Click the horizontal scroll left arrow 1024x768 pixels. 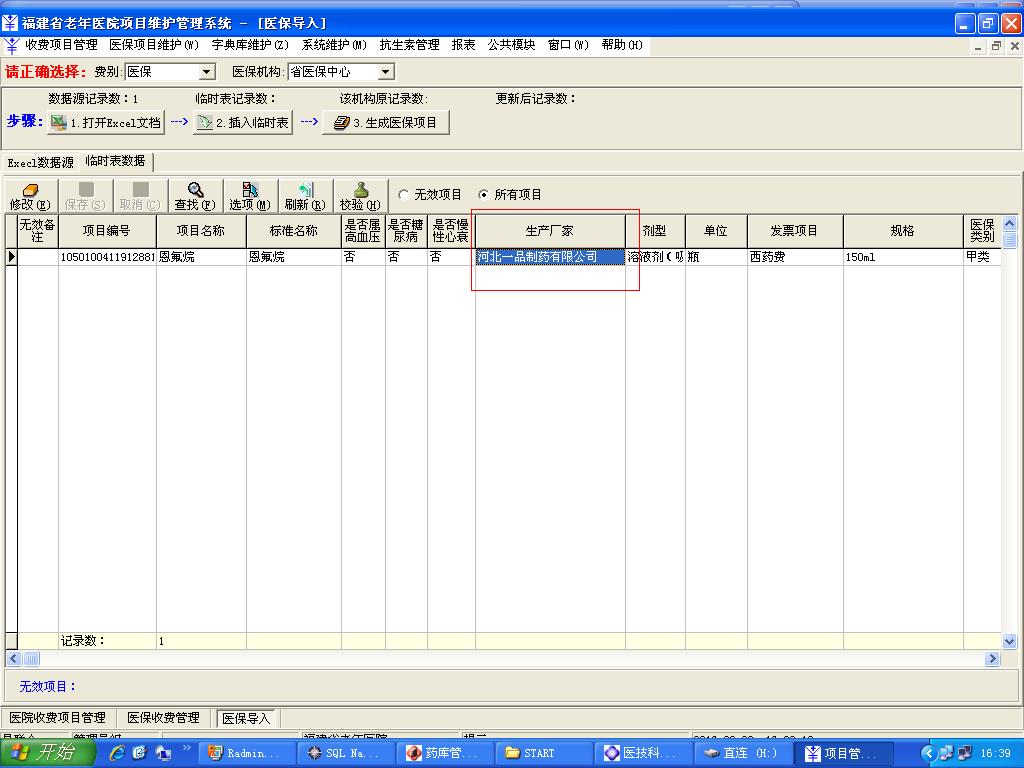pos(13,658)
